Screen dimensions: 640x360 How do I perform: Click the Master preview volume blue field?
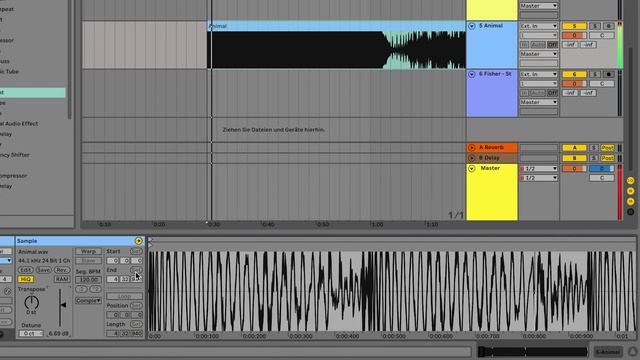pos(602,169)
